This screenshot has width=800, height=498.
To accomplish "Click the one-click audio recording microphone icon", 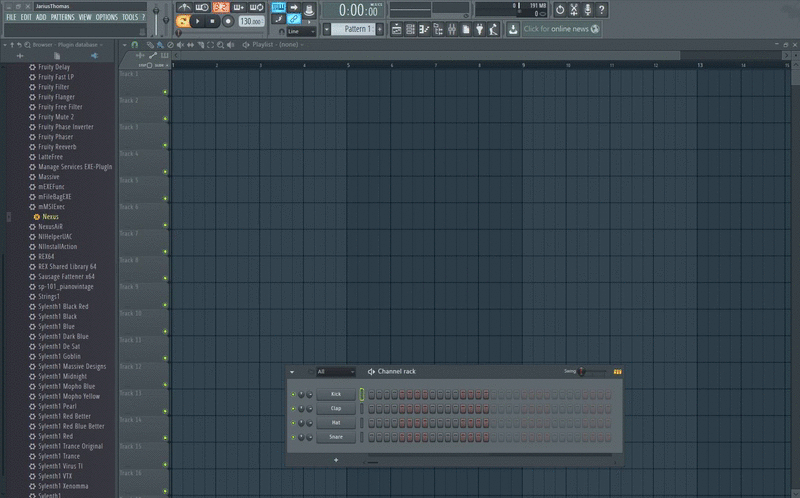I will [587, 10].
